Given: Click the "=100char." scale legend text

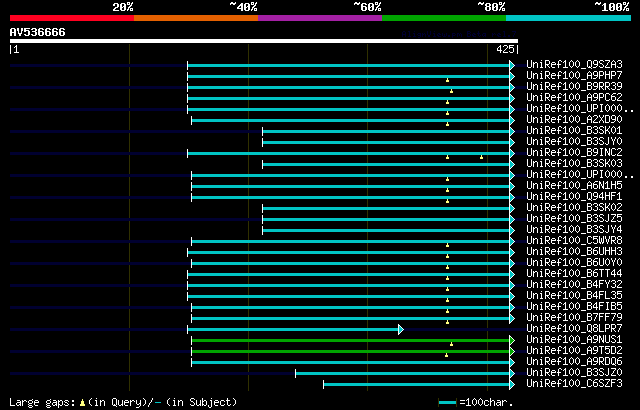Looking at the screenshot, I should 486,403.
